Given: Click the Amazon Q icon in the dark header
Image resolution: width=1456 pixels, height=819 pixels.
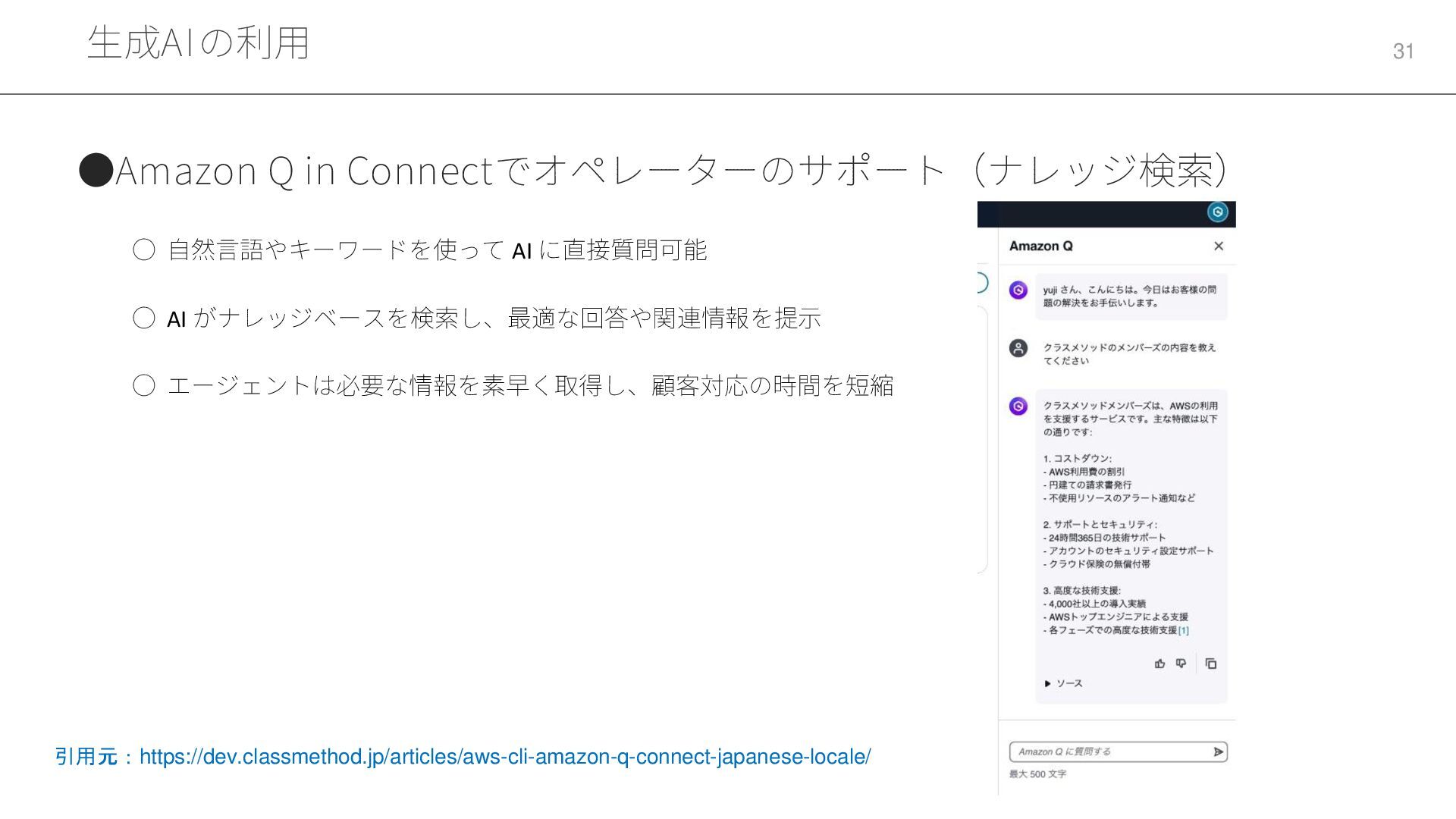Looking at the screenshot, I should 1217,213.
